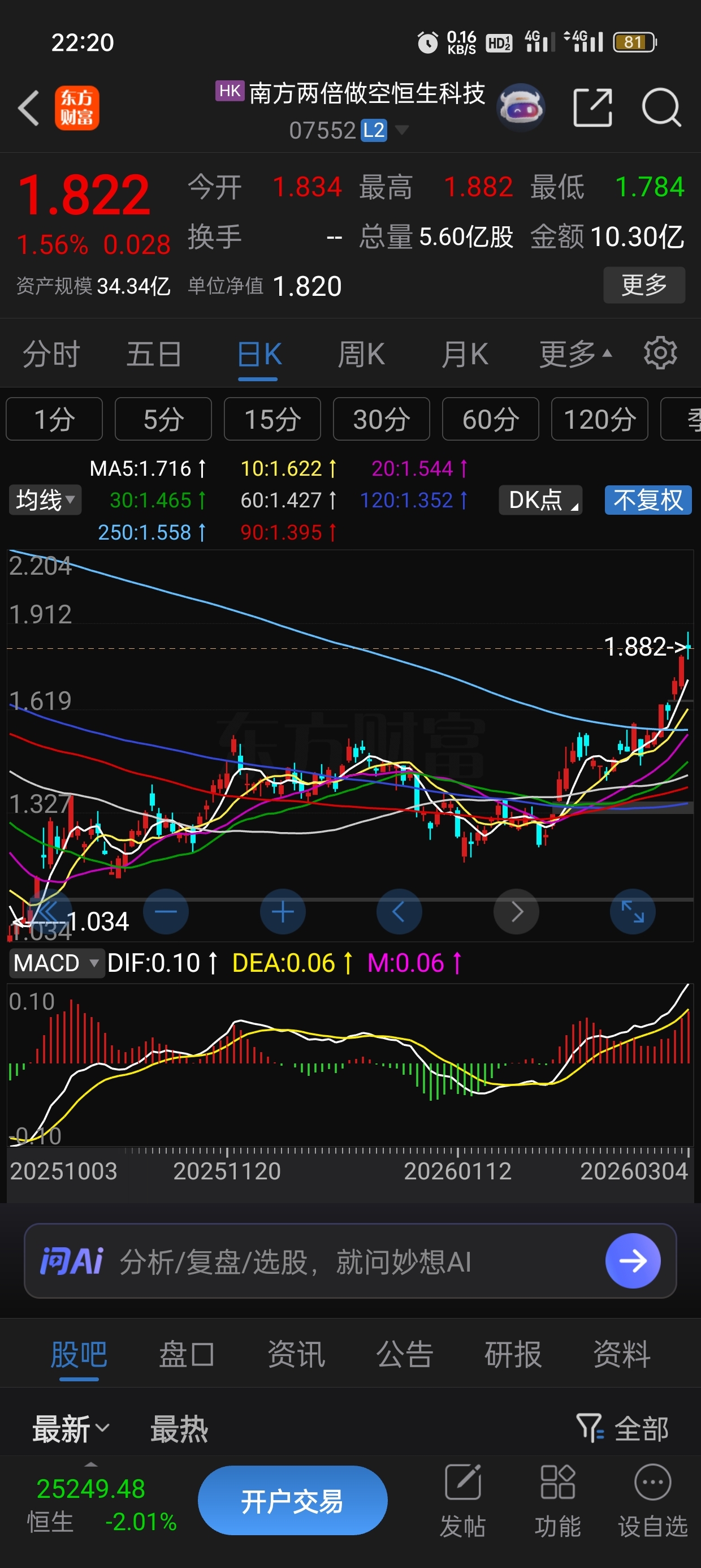Tap the 250:1.558 moving average label
The width and height of the screenshot is (701, 1568).
(x=152, y=532)
